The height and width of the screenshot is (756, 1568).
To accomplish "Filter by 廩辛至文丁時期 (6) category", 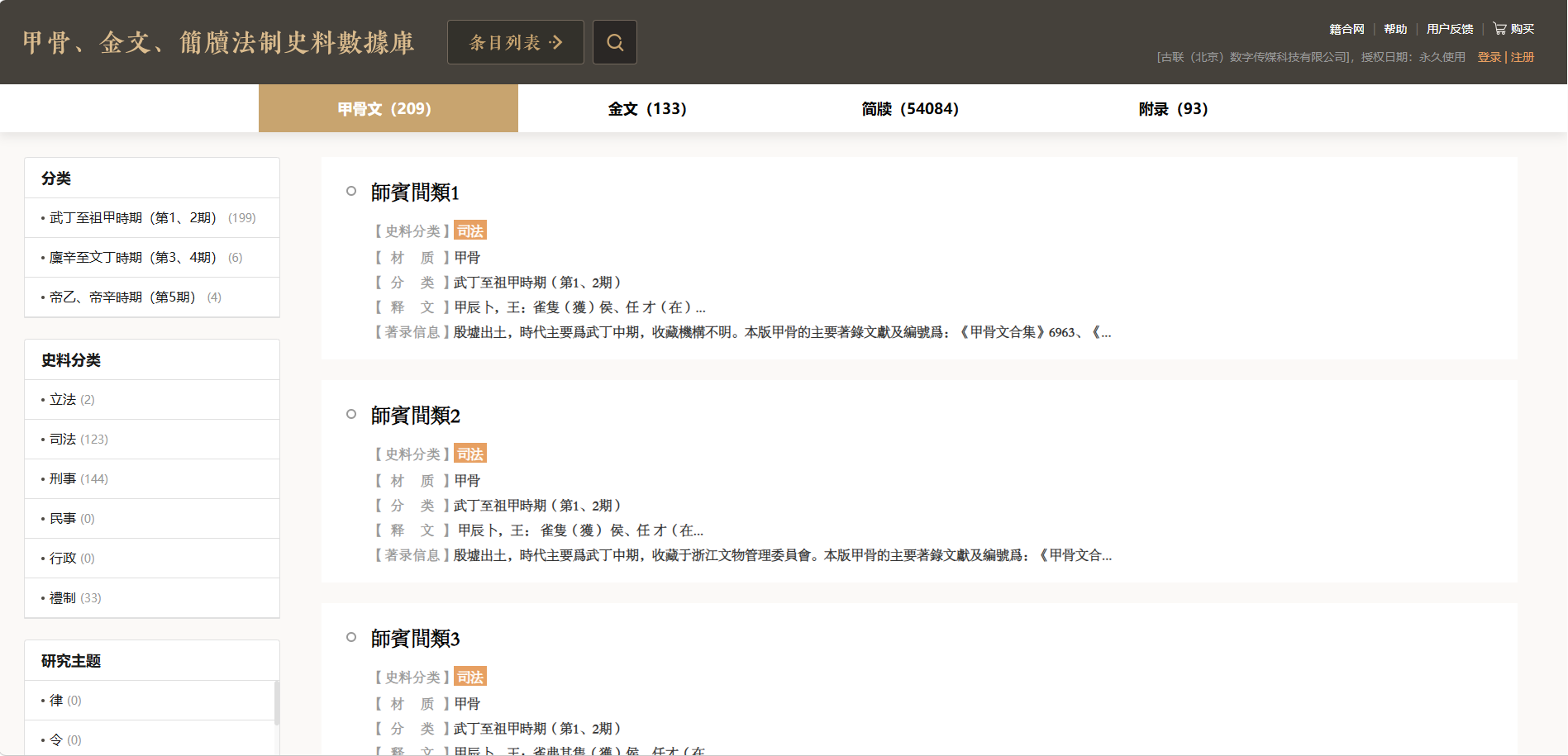I will click(152, 258).
